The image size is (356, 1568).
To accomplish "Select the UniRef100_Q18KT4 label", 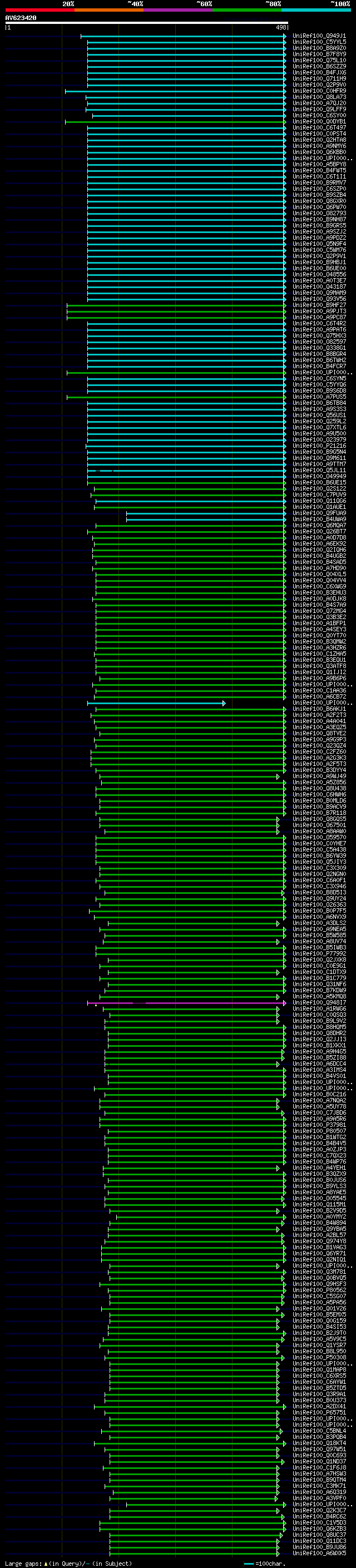I will pos(319,1443).
